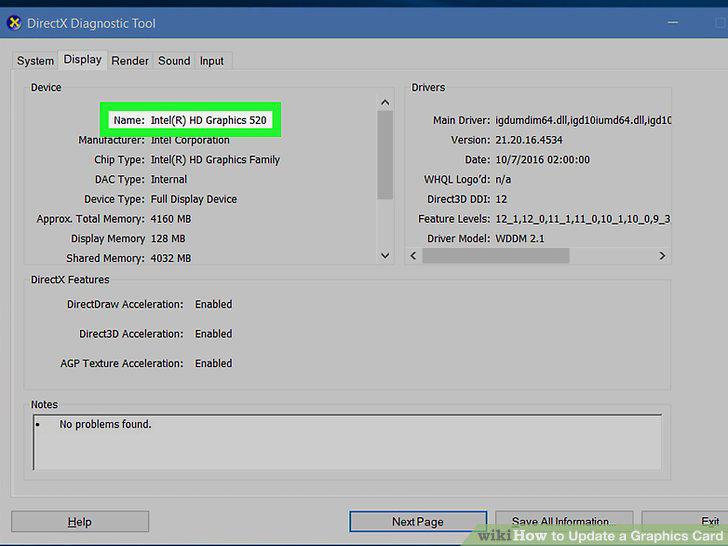728x546 pixels.
Task: Open the Input tab
Action: click(x=212, y=61)
